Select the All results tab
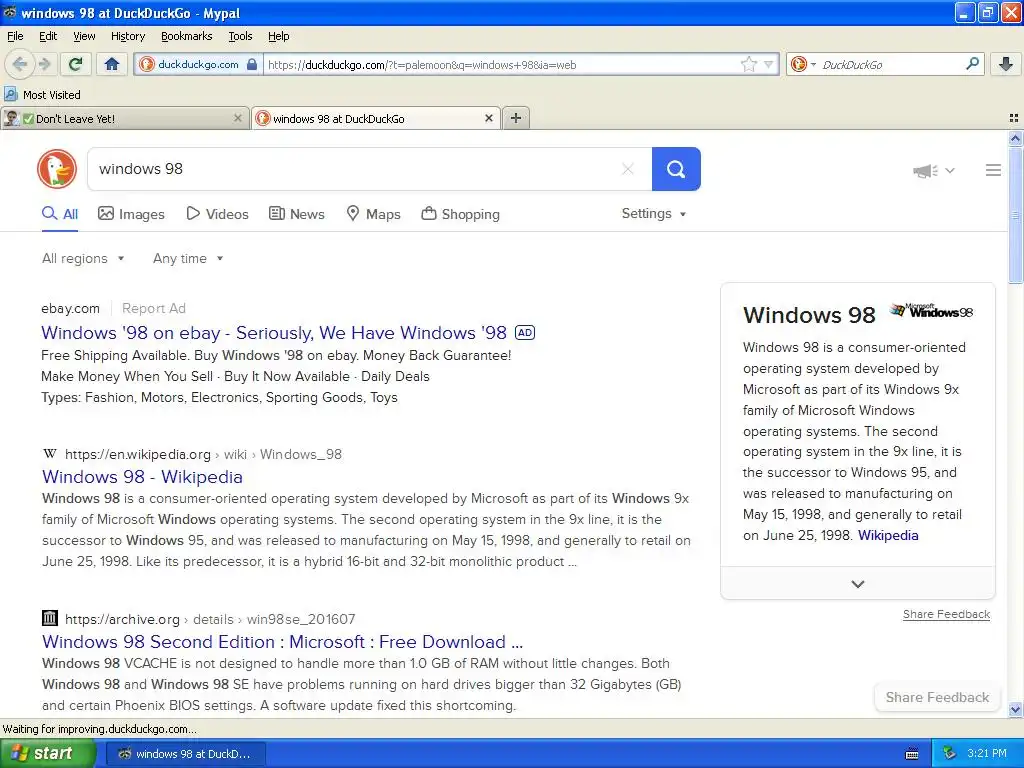This screenshot has height=768, width=1024. pyautogui.click(x=60, y=214)
